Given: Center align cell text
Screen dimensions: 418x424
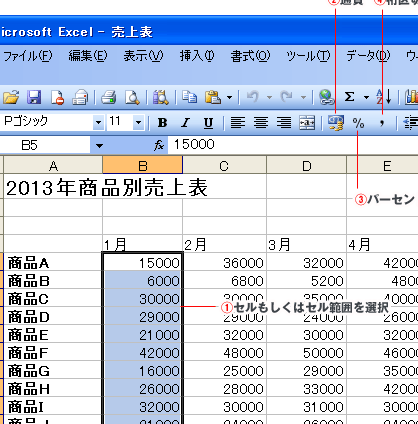Looking at the screenshot, I should 261,123.
